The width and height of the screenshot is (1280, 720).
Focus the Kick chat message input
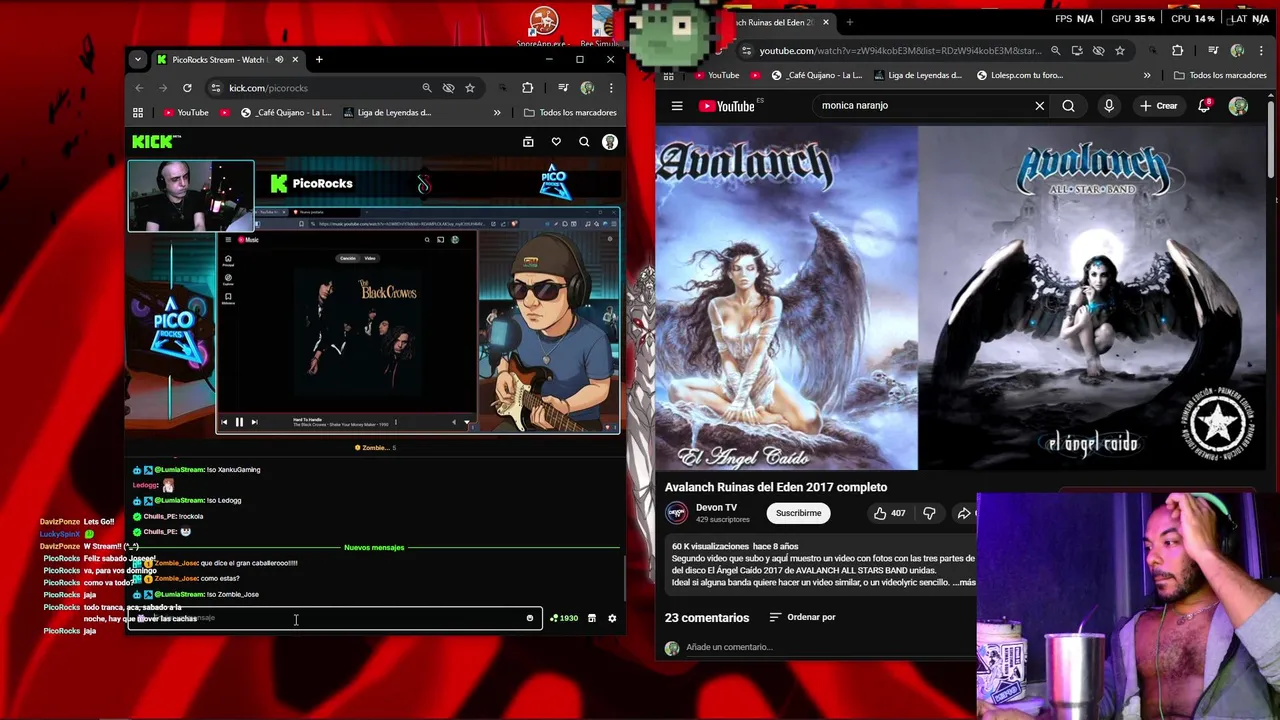(335, 618)
